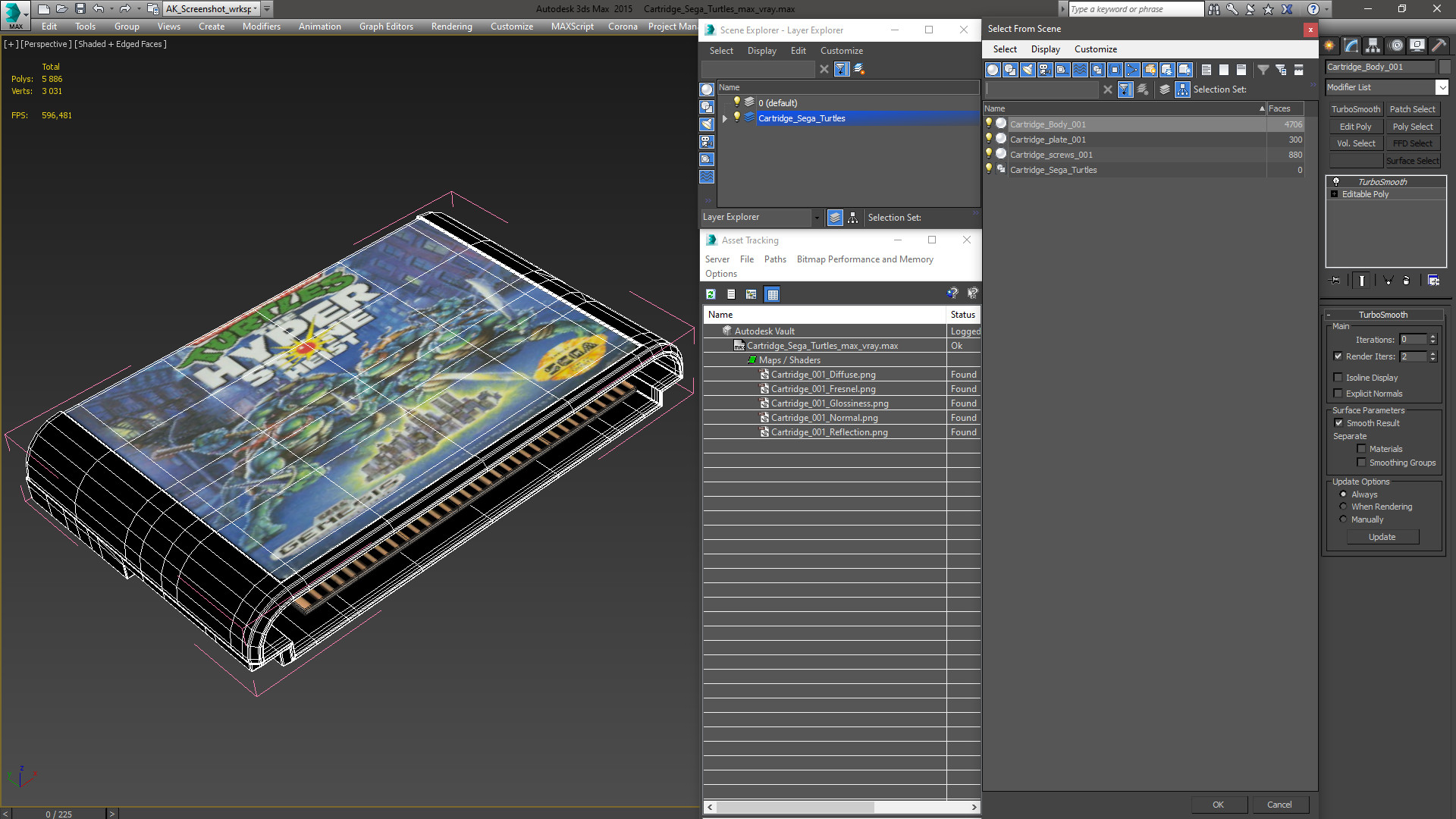Open Undo history dropdown arrow
The width and height of the screenshot is (1456, 819).
click(x=111, y=9)
